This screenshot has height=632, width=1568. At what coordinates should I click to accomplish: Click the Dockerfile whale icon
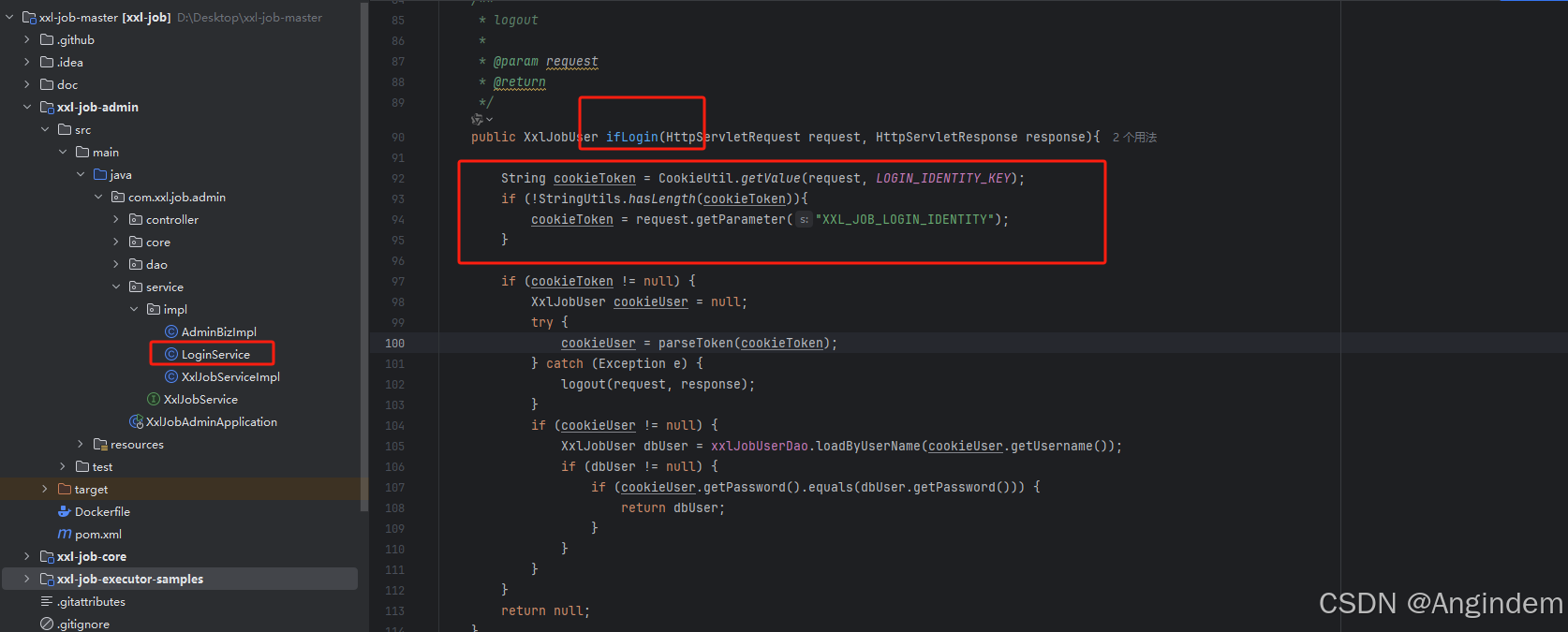tap(65, 511)
